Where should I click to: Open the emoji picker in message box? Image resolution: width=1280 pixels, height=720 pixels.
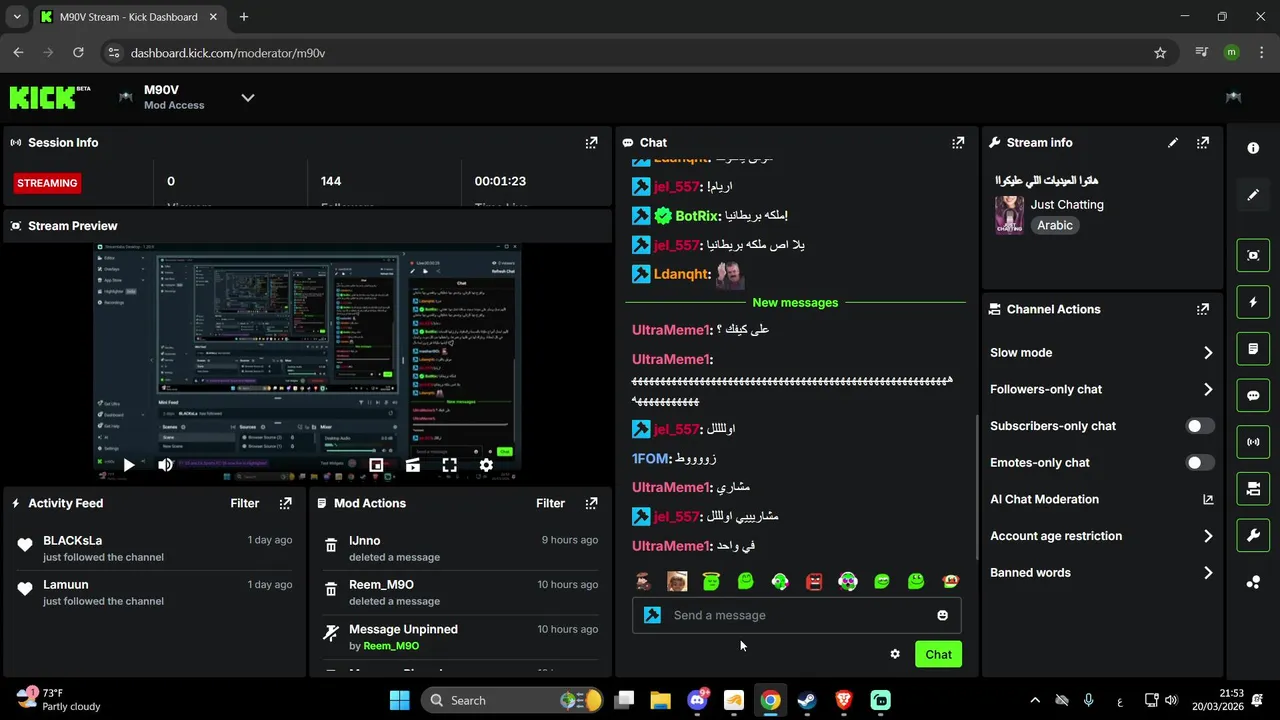(942, 615)
